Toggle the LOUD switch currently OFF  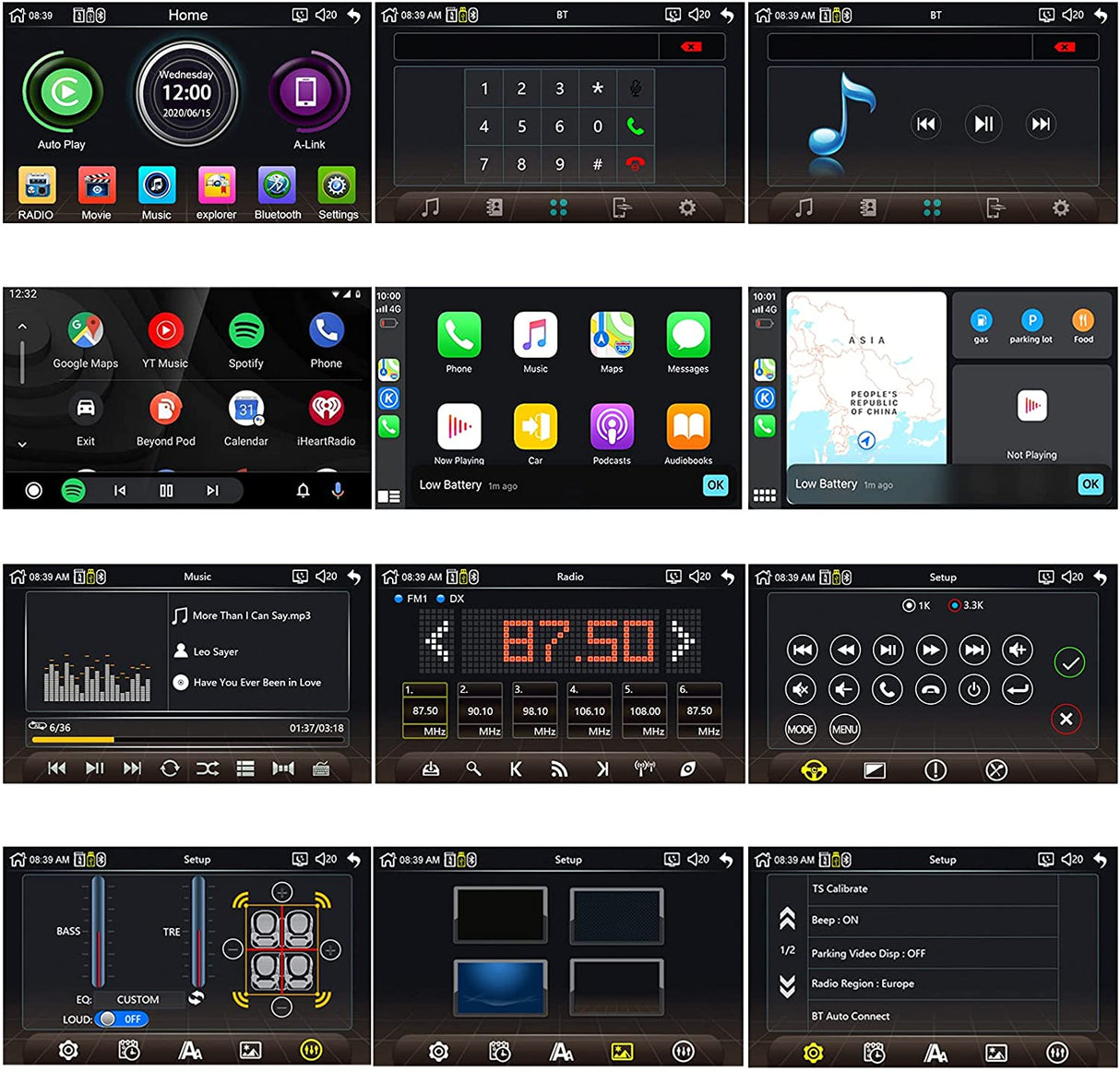click(x=121, y=1019)
